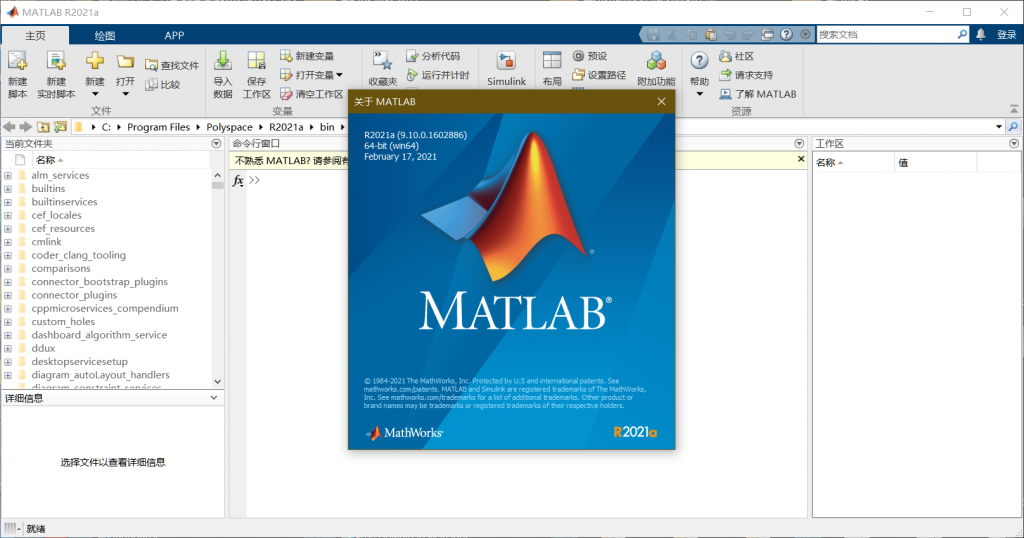Open 附加功能 add-ons
The width and height of the screenshot is (1024, 538).
click(656, 69)
